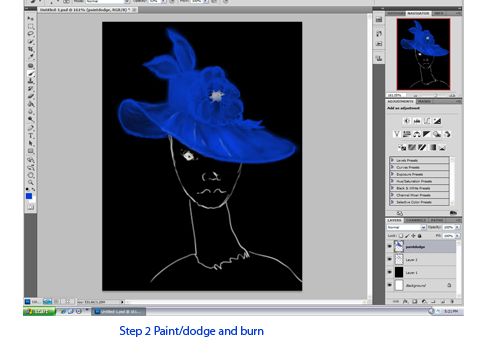504x360 pixels.
Task: Click the blue foreground color swatch
Action: pyautogui.click(x=29, y=196)
